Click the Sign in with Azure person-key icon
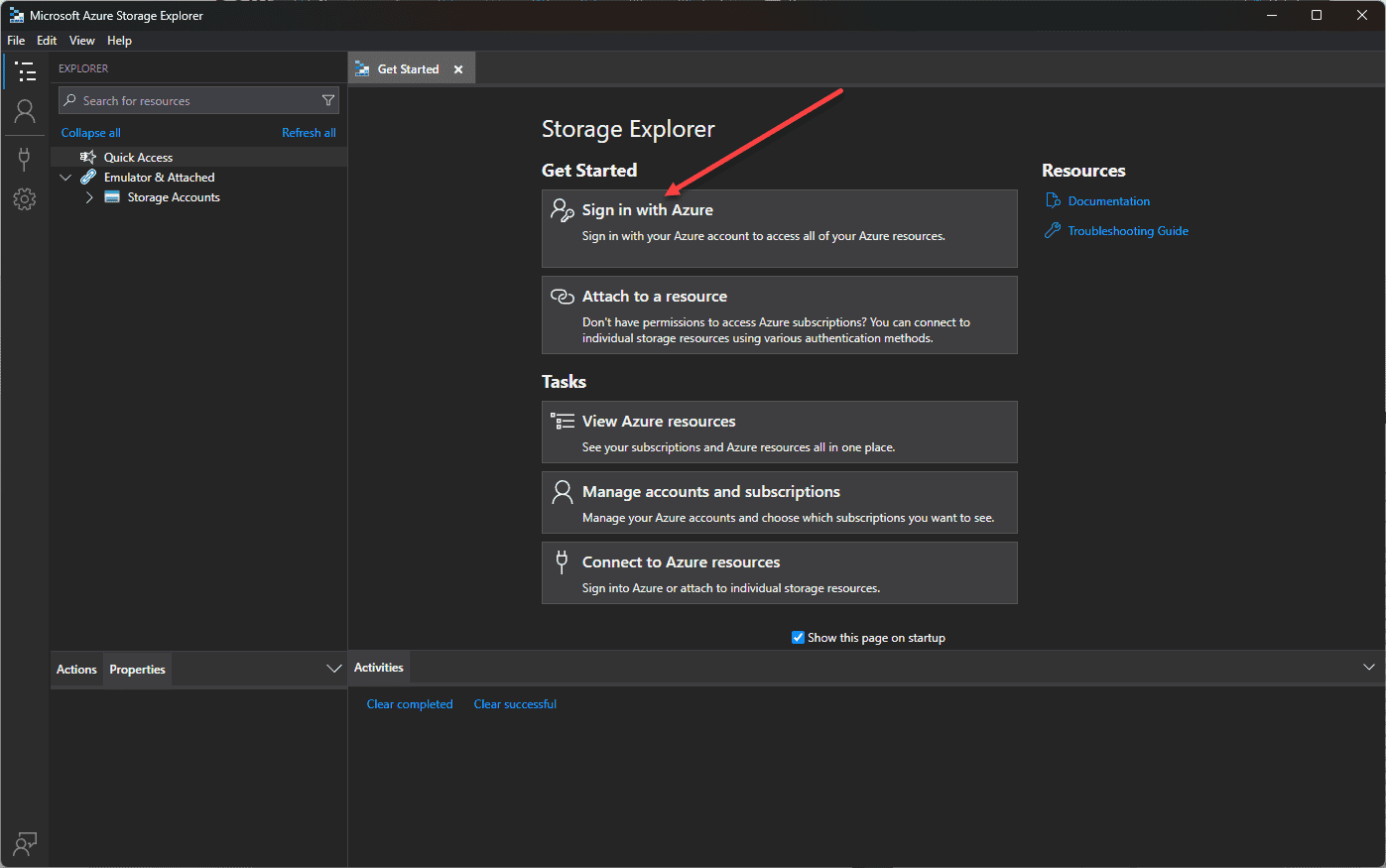The height and width of the screenshot is (868, 1386). (x=563, y=209)
